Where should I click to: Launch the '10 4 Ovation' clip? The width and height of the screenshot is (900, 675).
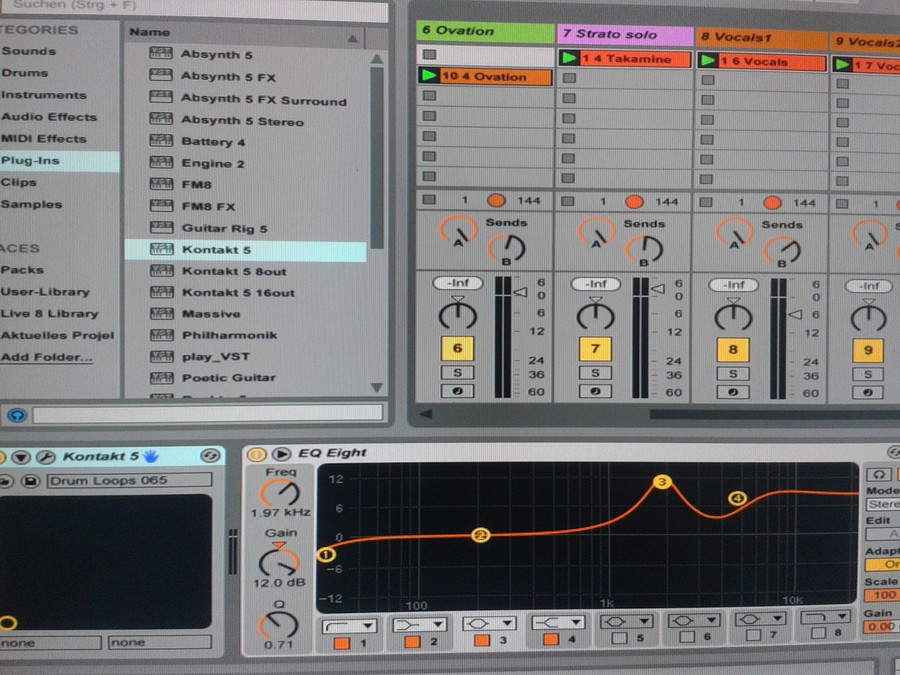pyautogui.click(x=429, y=76)
